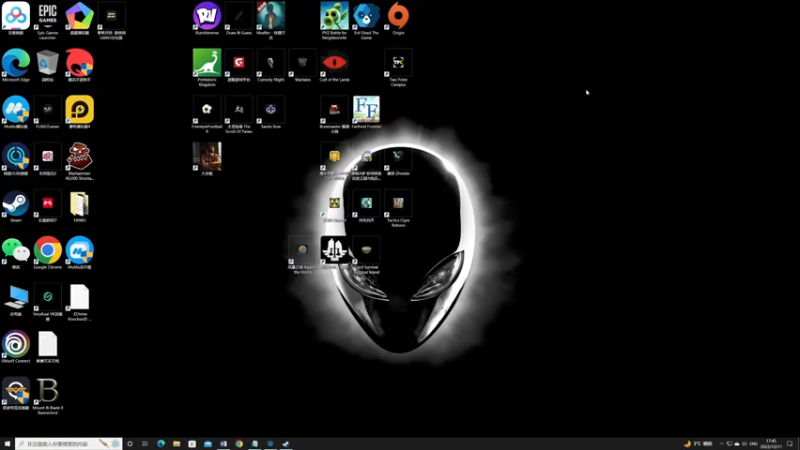Open the Windows Start menu
This screenshot has width=800, height=450.
point(7,444)
